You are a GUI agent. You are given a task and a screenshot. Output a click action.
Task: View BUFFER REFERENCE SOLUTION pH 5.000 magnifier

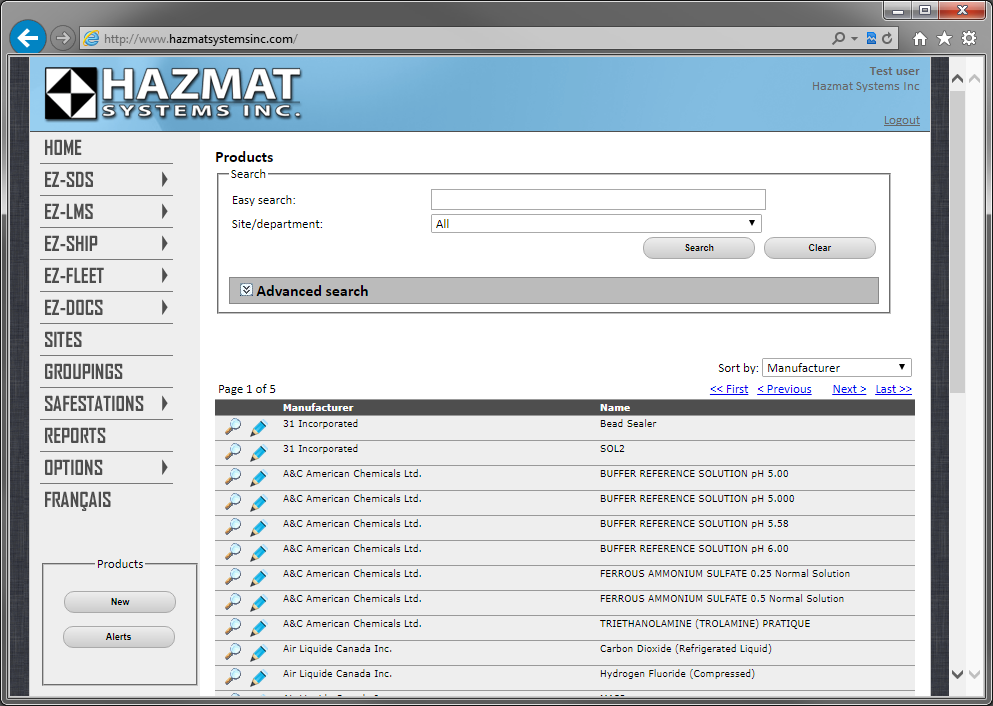click(232, 502)
